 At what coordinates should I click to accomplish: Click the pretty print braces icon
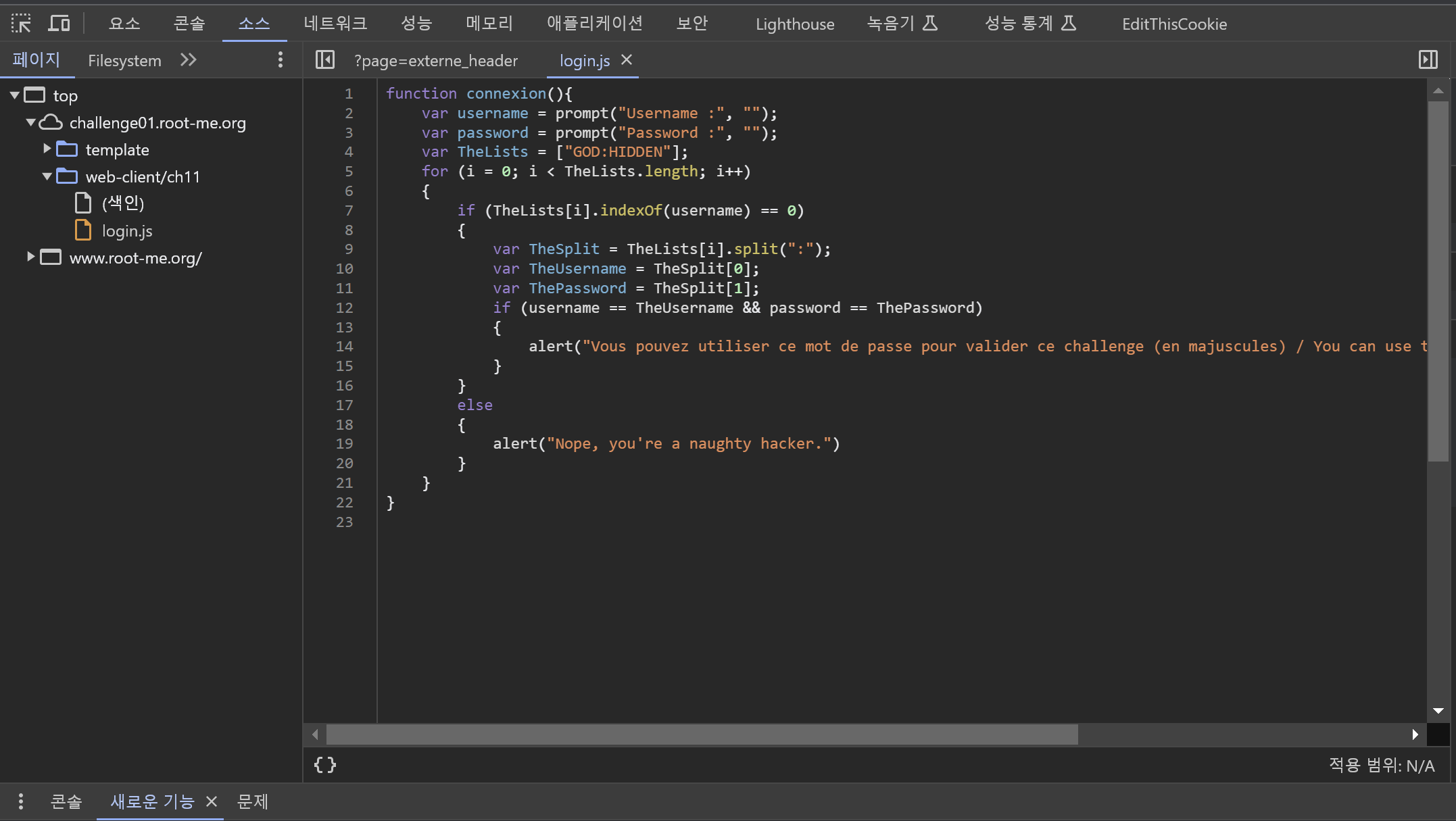click(325, 765)
